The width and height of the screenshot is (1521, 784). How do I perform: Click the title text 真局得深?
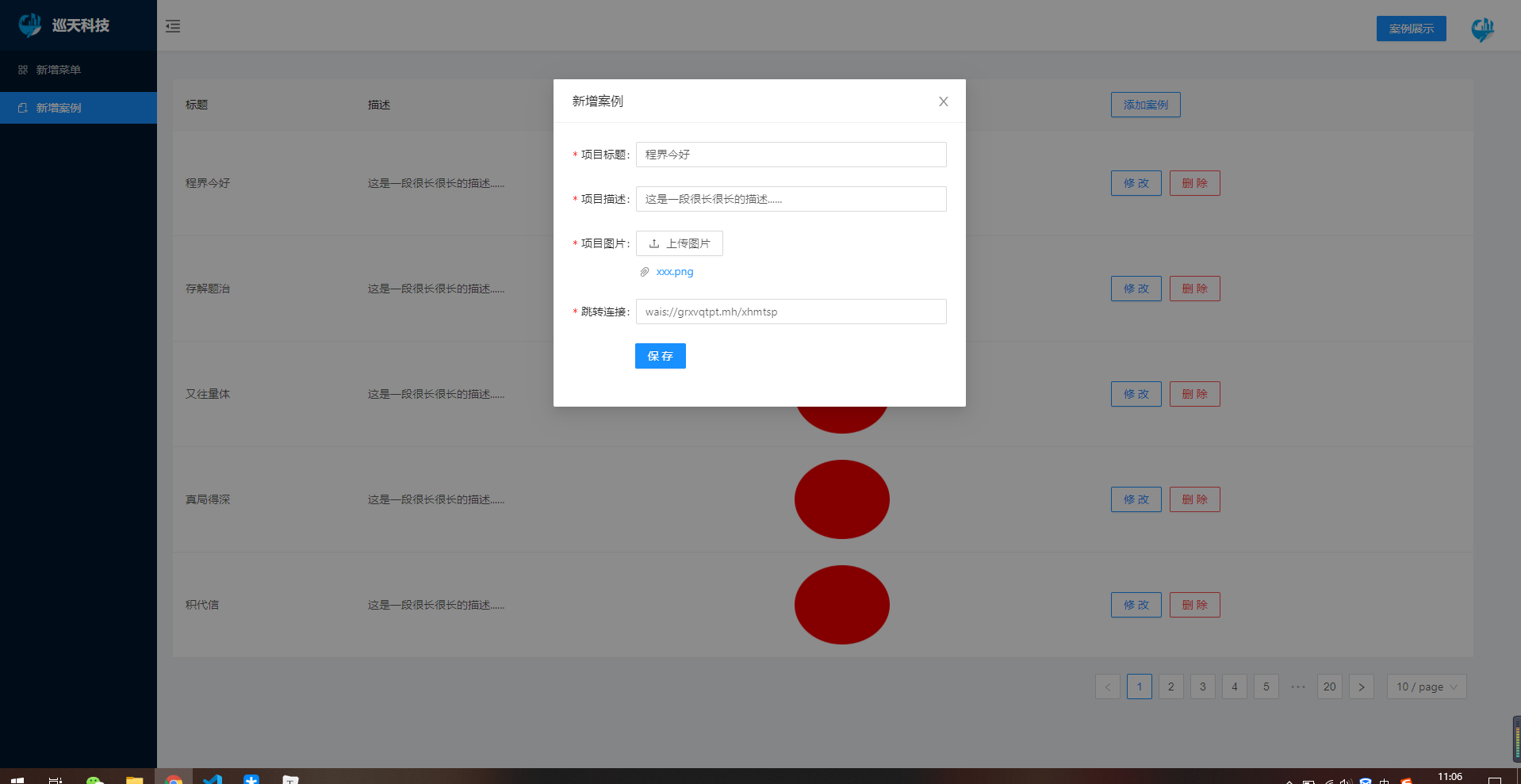click(x=208, y=499)
